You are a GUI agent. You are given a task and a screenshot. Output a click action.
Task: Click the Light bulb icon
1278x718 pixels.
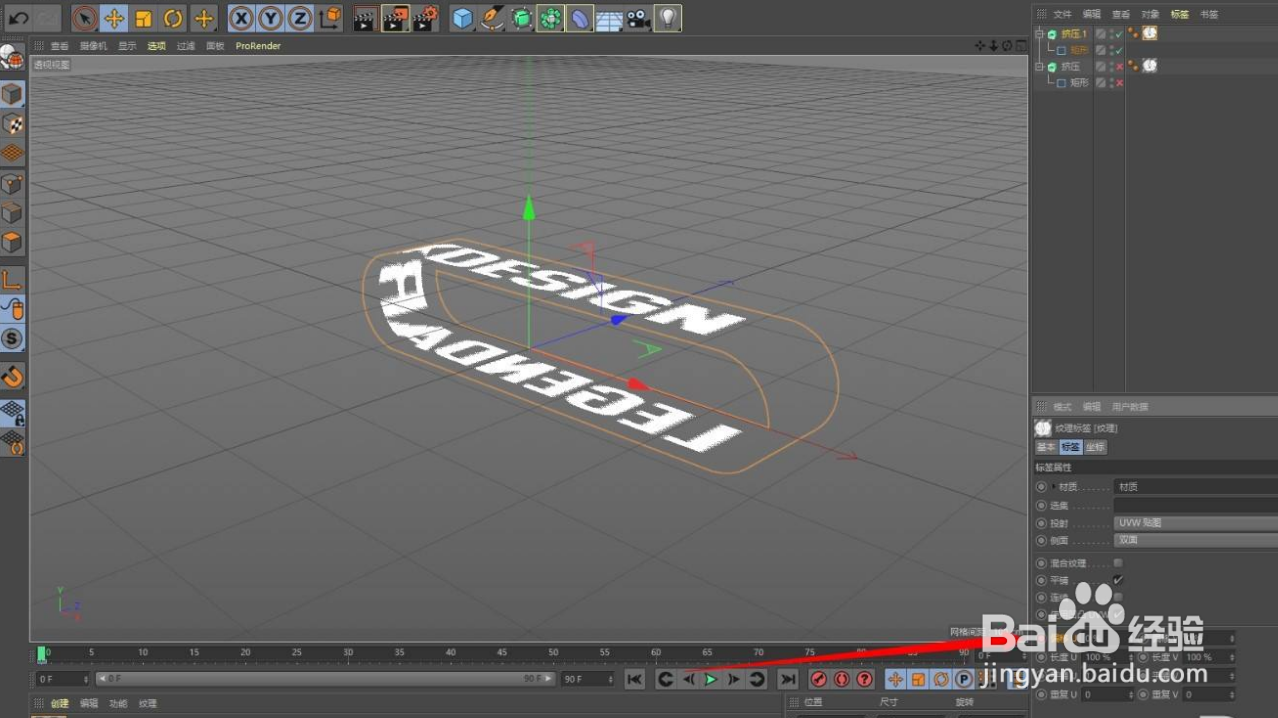[668, 18]
